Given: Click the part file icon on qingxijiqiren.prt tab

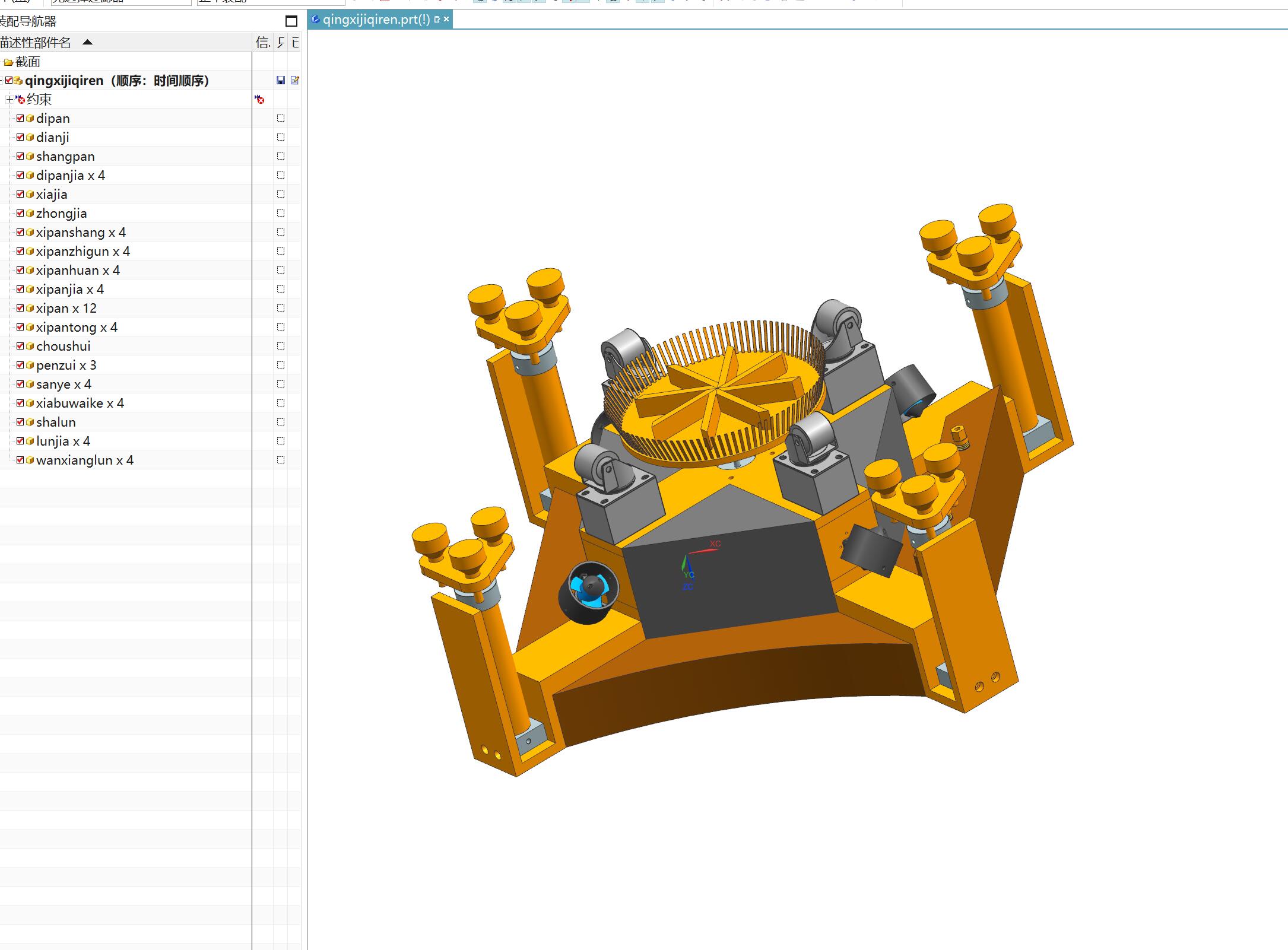Looking at the screenshot, I should click(x=316, y=20).
